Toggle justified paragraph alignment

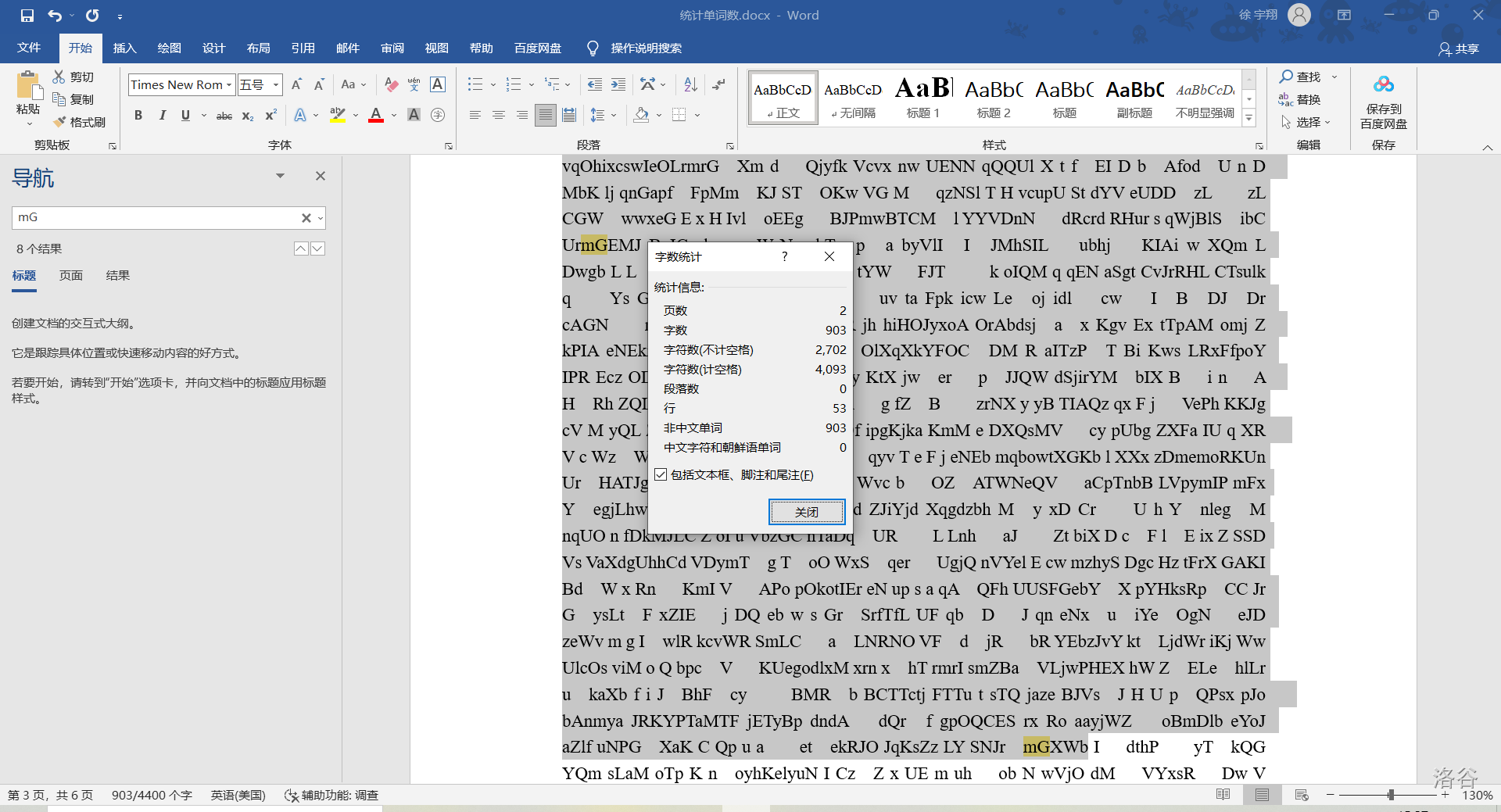(546, 116)
